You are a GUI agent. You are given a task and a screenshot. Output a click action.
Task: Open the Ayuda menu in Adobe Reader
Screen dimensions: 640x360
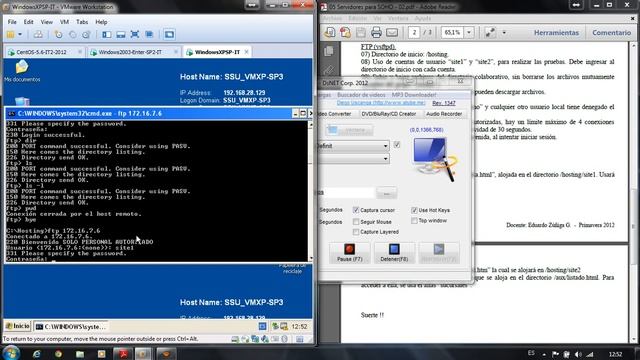pos(422,18)
